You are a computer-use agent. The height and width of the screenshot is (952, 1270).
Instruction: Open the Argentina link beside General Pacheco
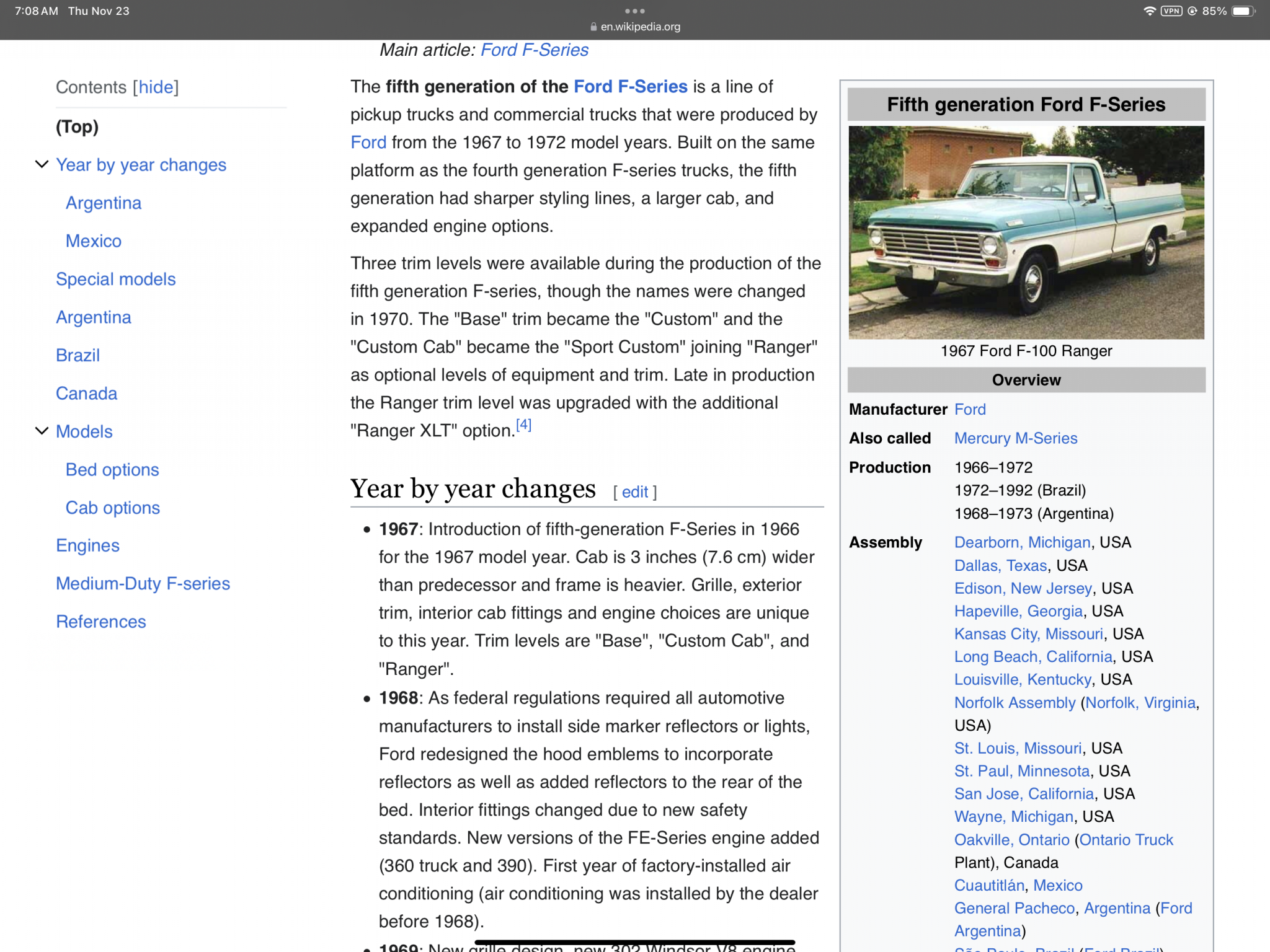(x=1117, y=908)
